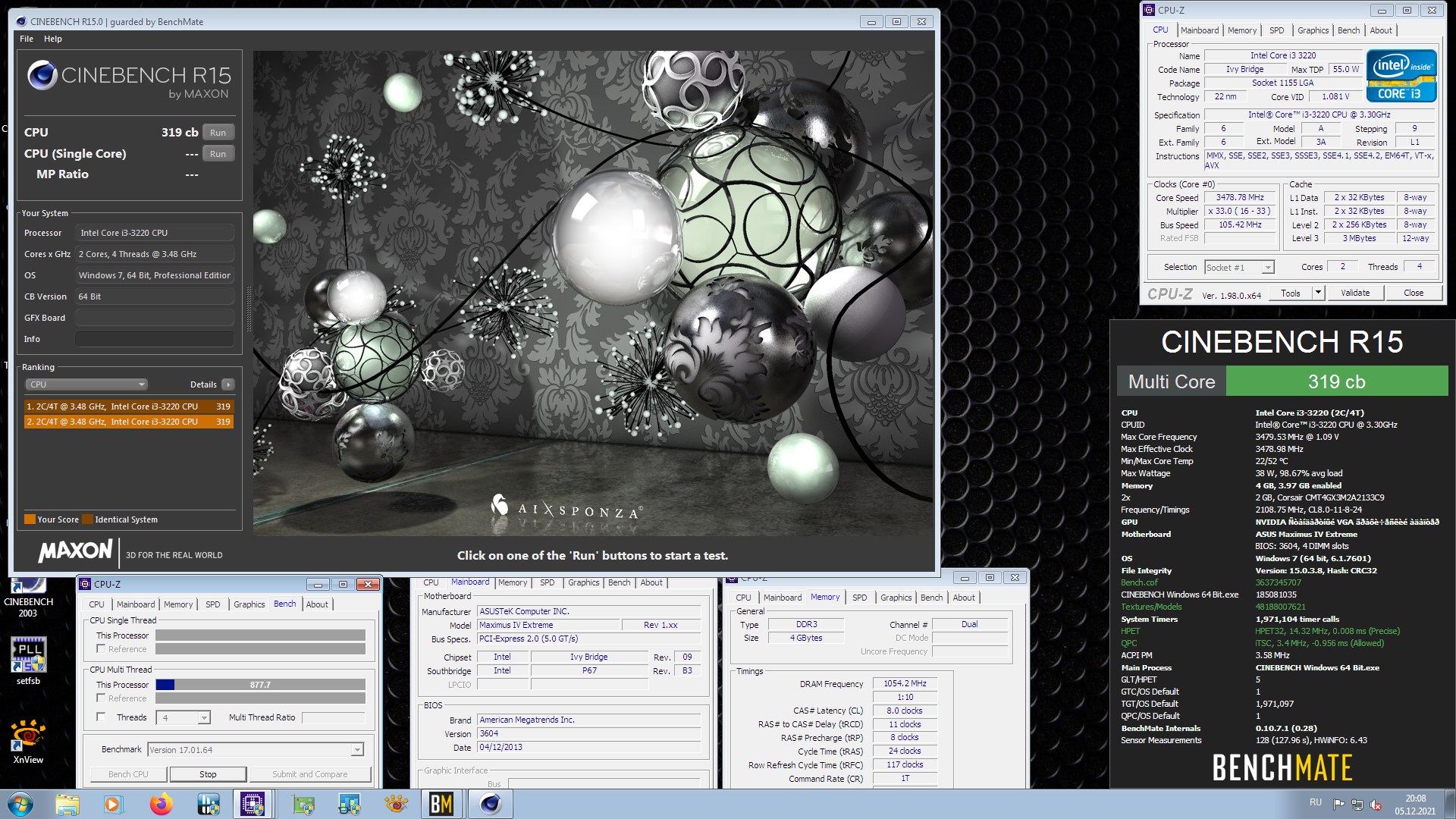Open Windows Explorer from the taskbar
The image size is (1456, 819).
[x=67, y=804]
